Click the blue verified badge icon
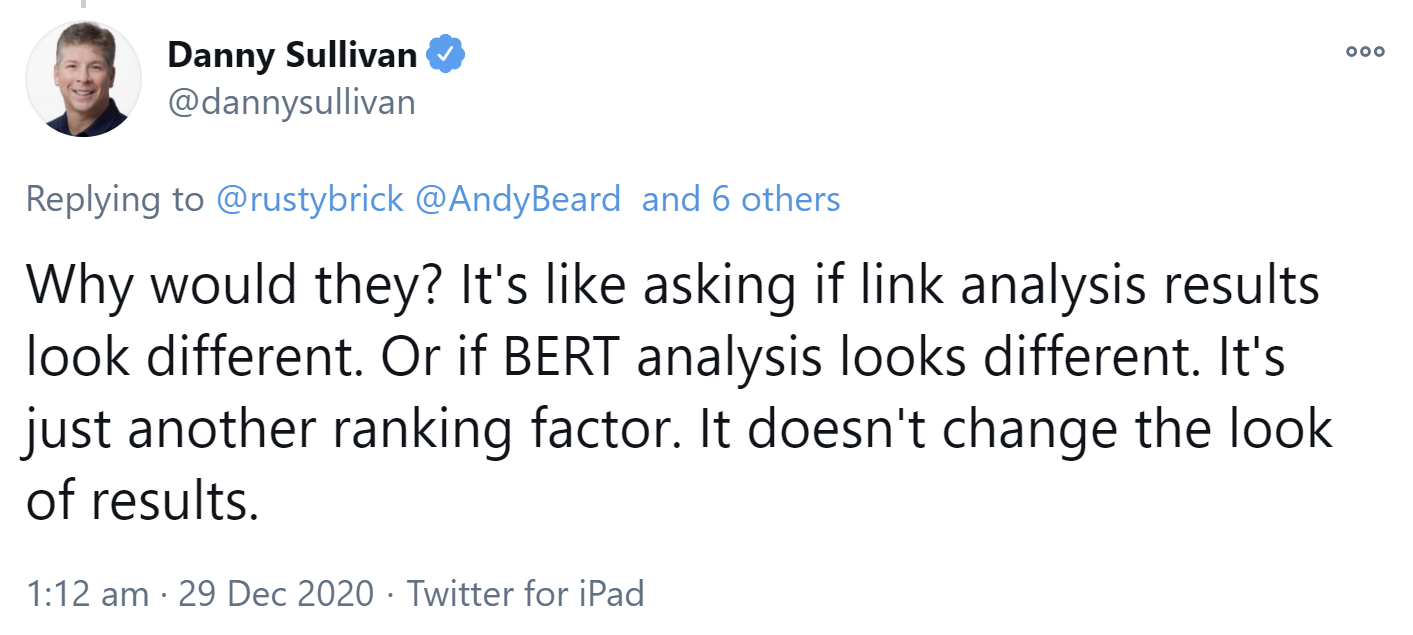This screenshot has height=635, width=1413. (x=445, y=54)
